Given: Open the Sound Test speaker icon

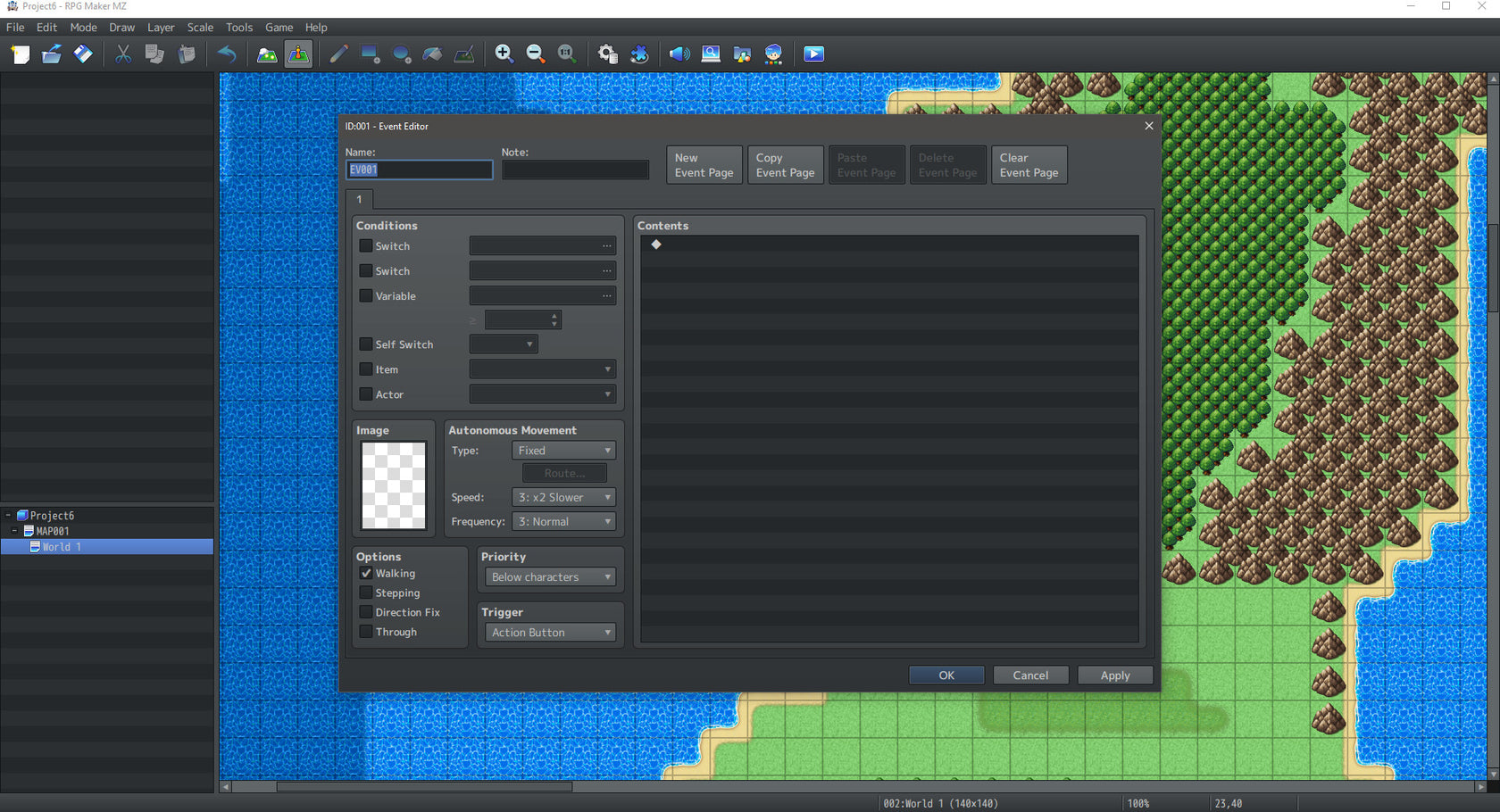Looking at the screenshot, I should (679, 54).
